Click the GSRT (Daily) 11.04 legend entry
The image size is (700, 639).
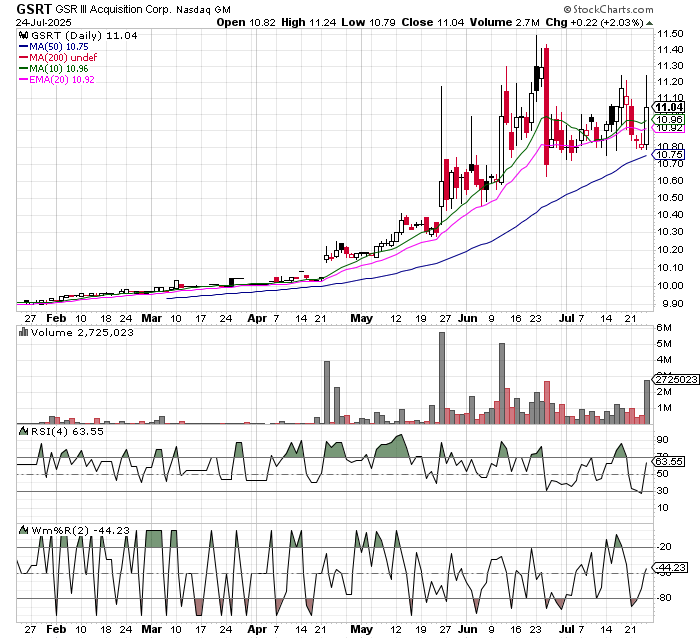84,36
